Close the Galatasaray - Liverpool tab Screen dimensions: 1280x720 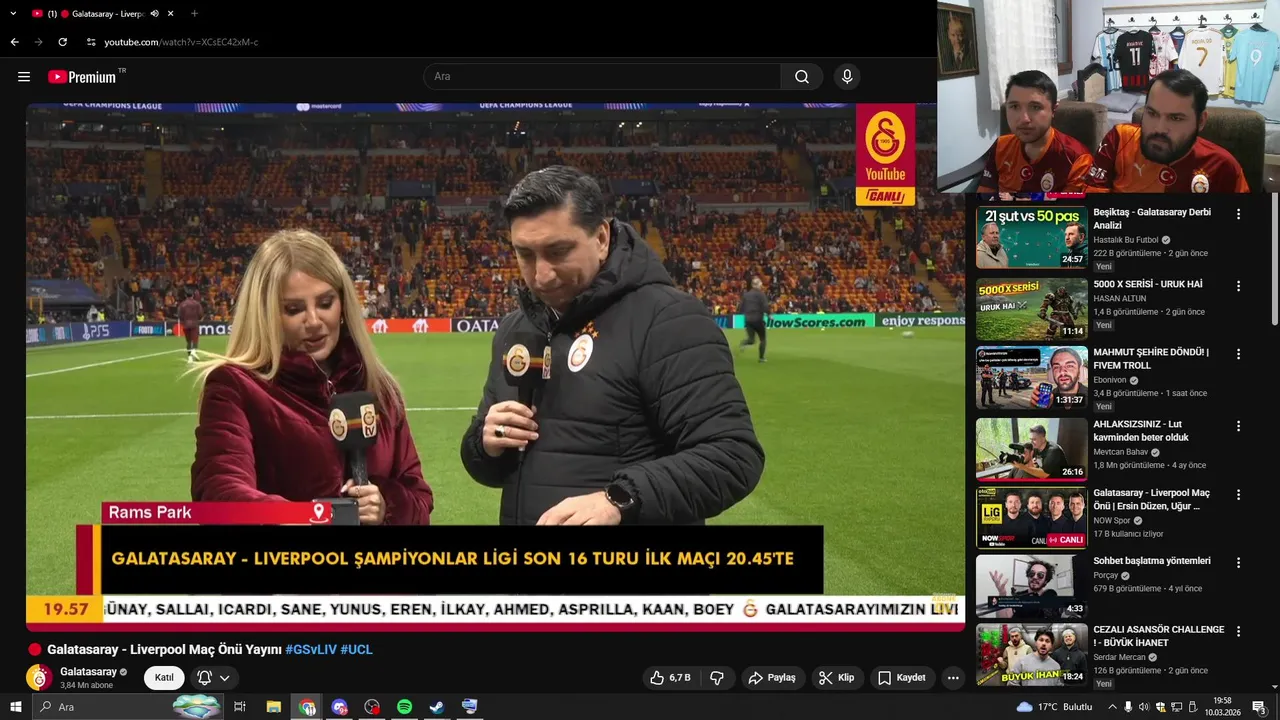click(x=171, y=14)
